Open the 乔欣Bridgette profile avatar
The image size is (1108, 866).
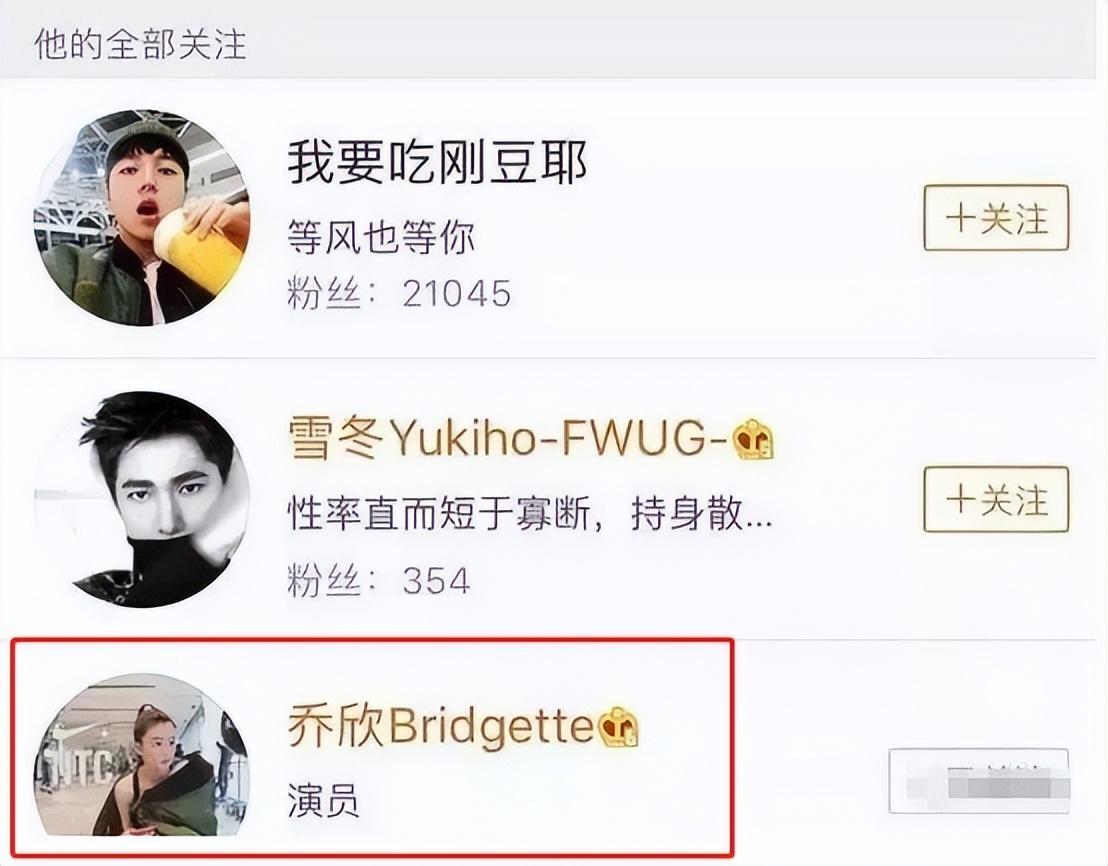(x=142, y=754)
